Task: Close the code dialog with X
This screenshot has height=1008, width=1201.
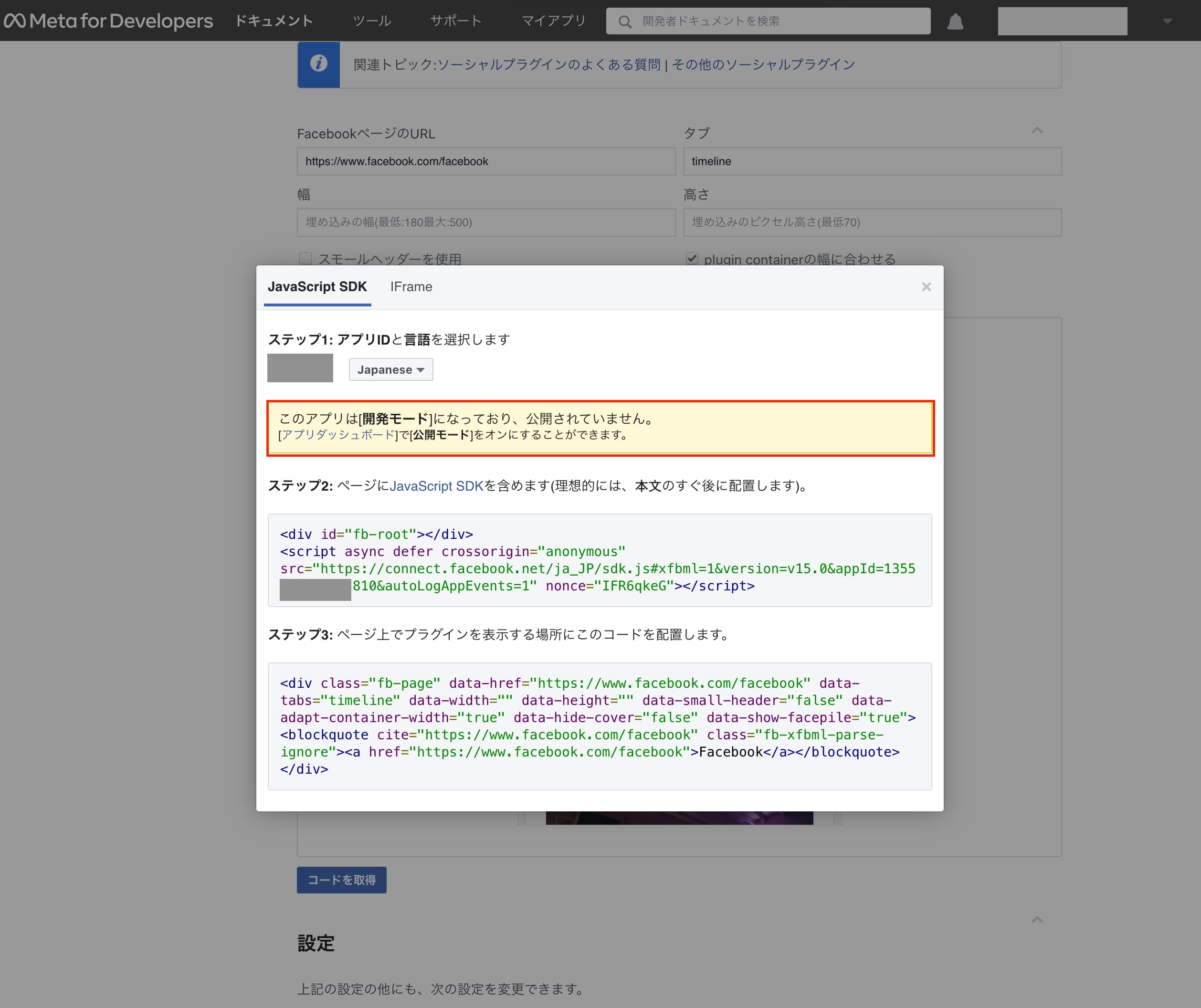Action: click(x=926, y=286)
